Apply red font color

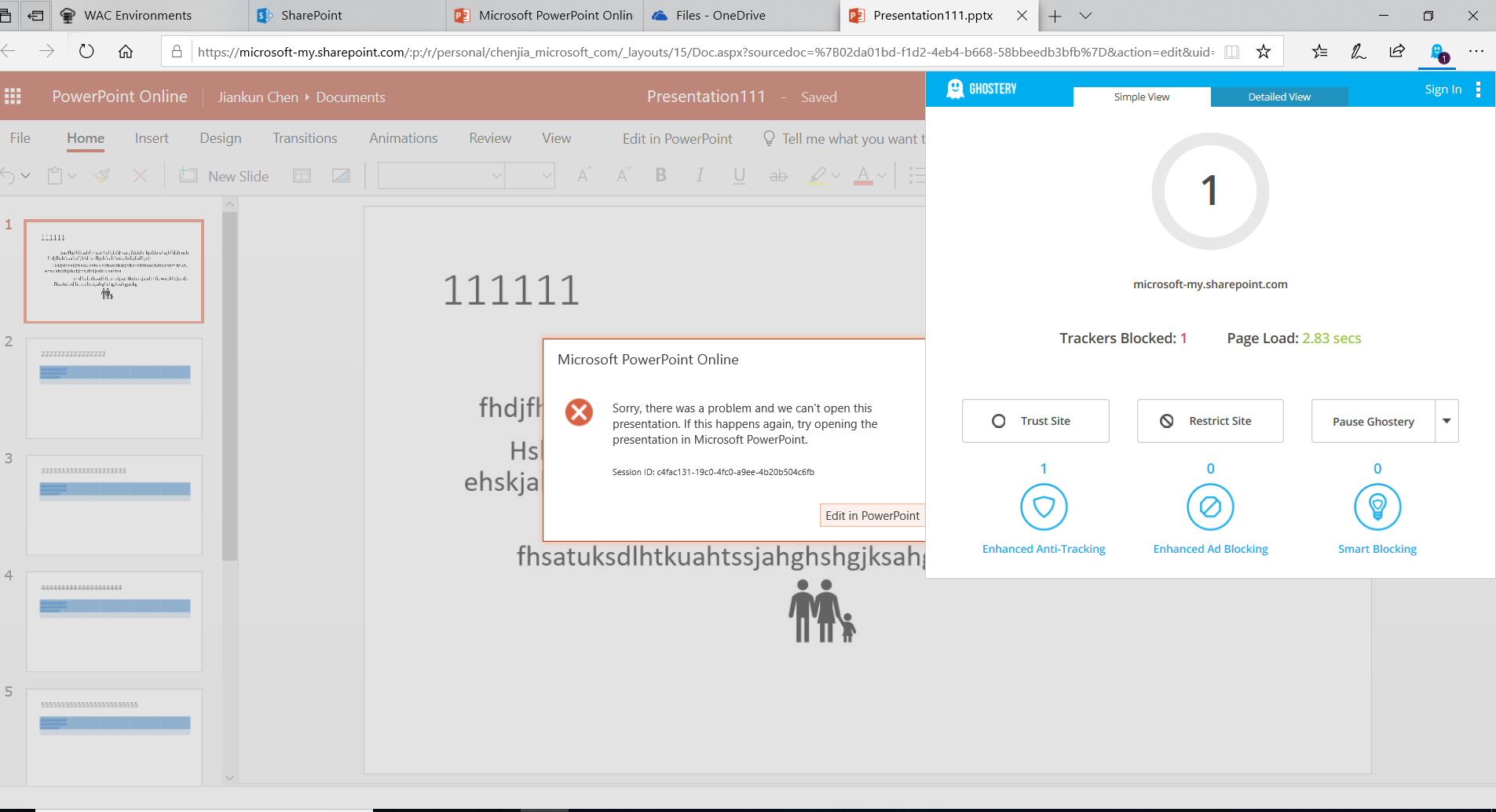pos(863,175)
